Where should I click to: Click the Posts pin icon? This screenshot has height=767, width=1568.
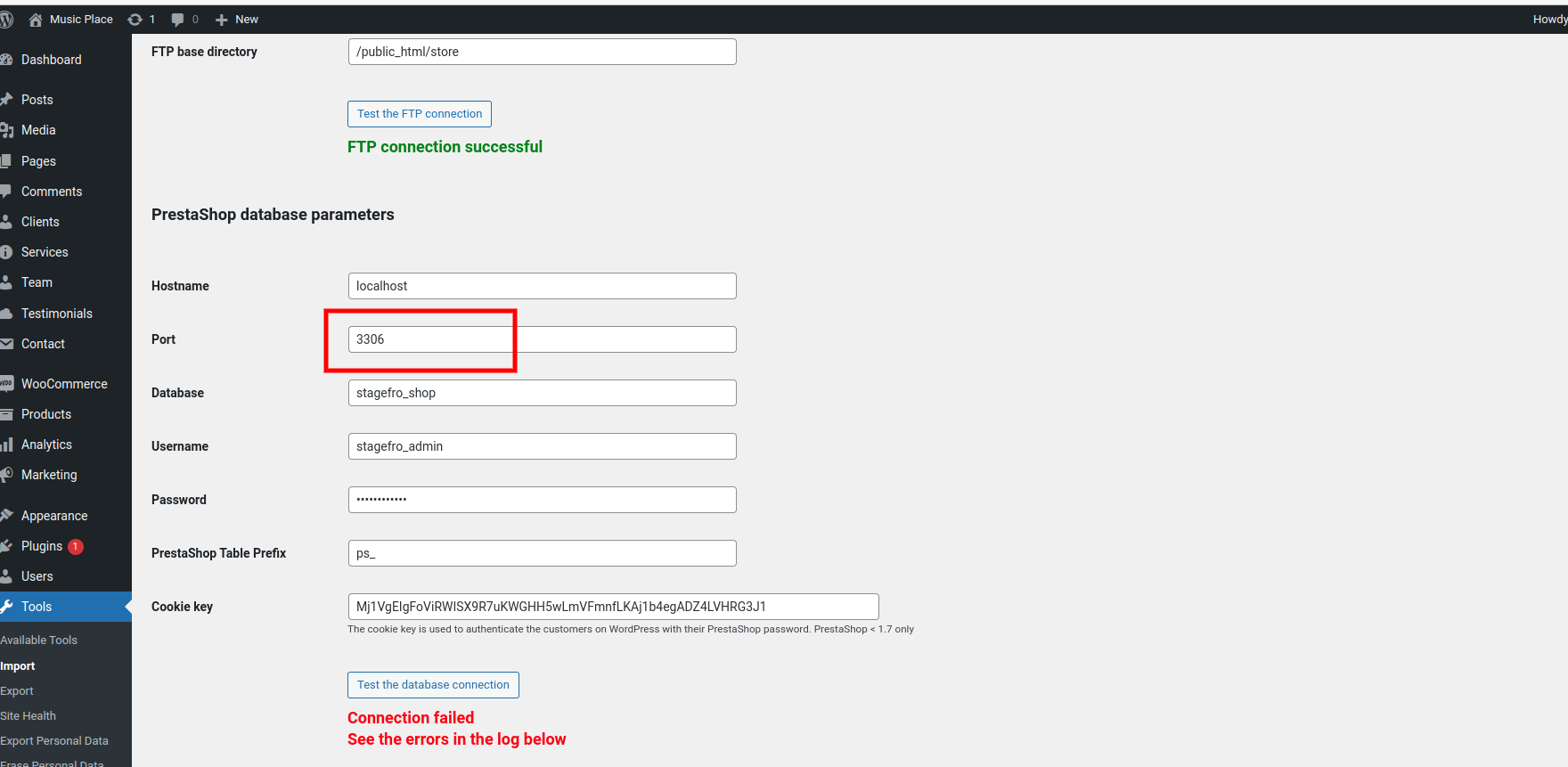[x=6, y=100]
